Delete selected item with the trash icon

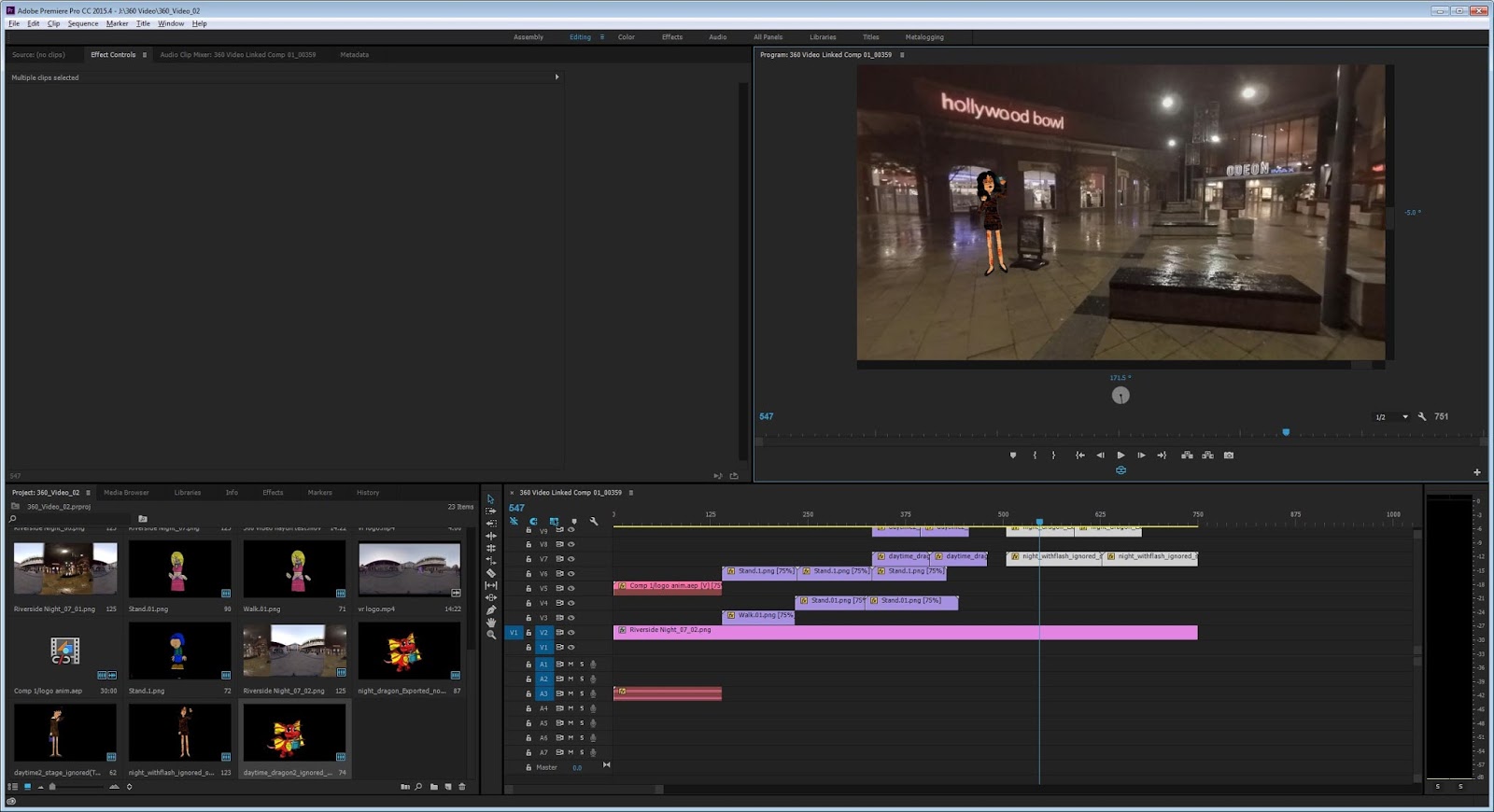461,787
